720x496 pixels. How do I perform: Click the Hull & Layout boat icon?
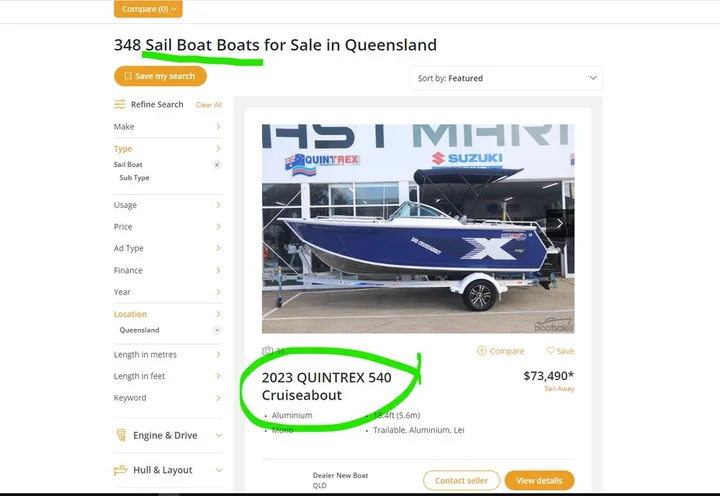(x=120, y=470)
